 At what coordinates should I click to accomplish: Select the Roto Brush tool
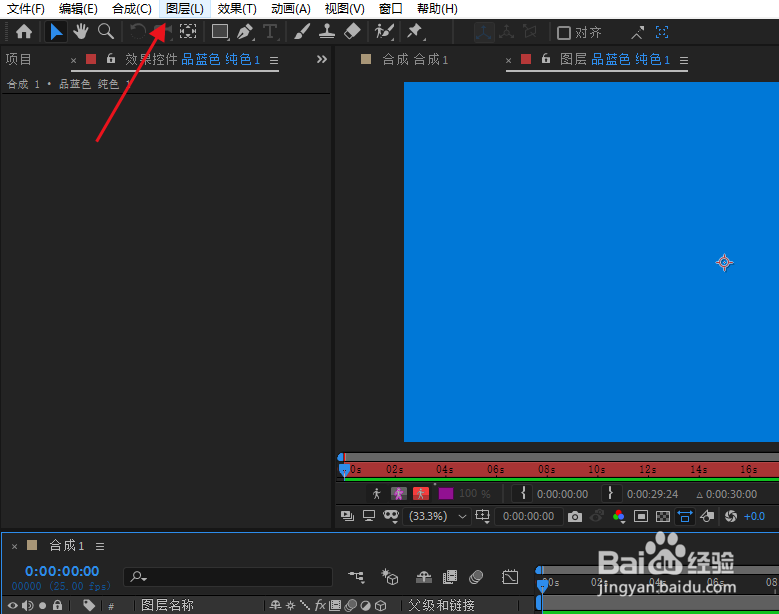tap(384, 32)
